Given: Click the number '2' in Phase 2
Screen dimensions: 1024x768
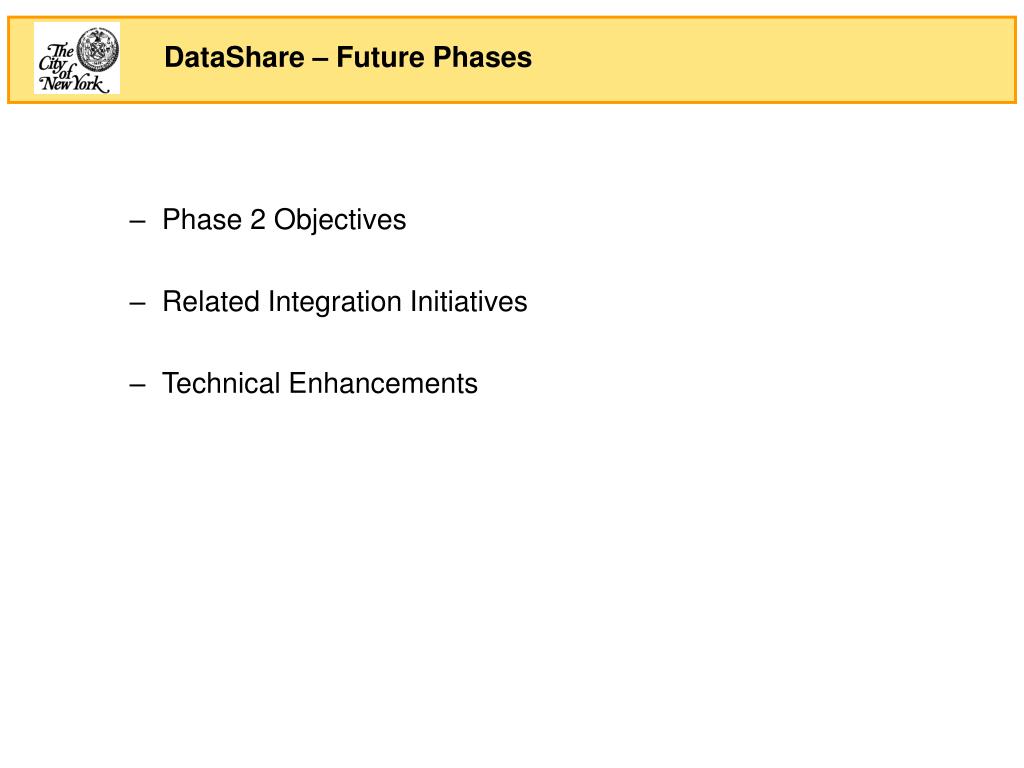Looking at the screenshot, I should pos(258,220).
